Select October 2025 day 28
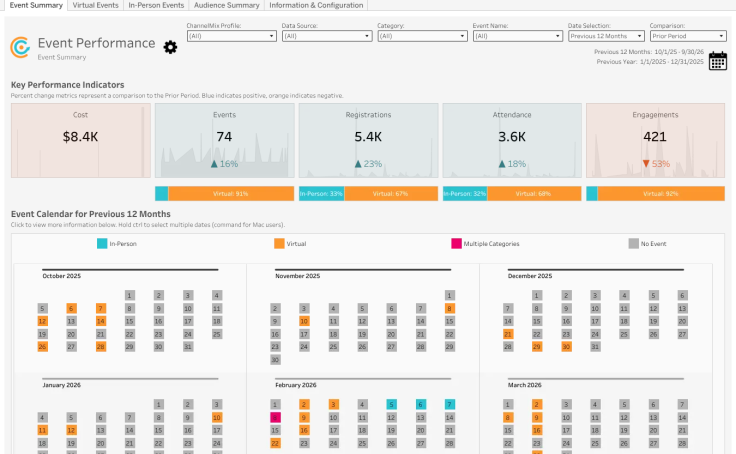736x454 pixels. coord(100,346)
